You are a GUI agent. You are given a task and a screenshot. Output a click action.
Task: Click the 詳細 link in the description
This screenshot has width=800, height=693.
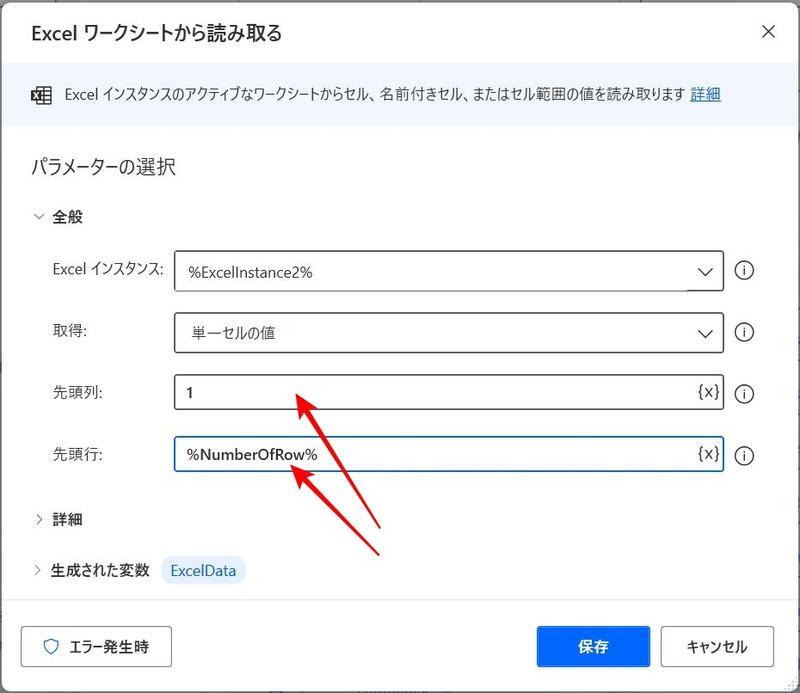[705, 94]
